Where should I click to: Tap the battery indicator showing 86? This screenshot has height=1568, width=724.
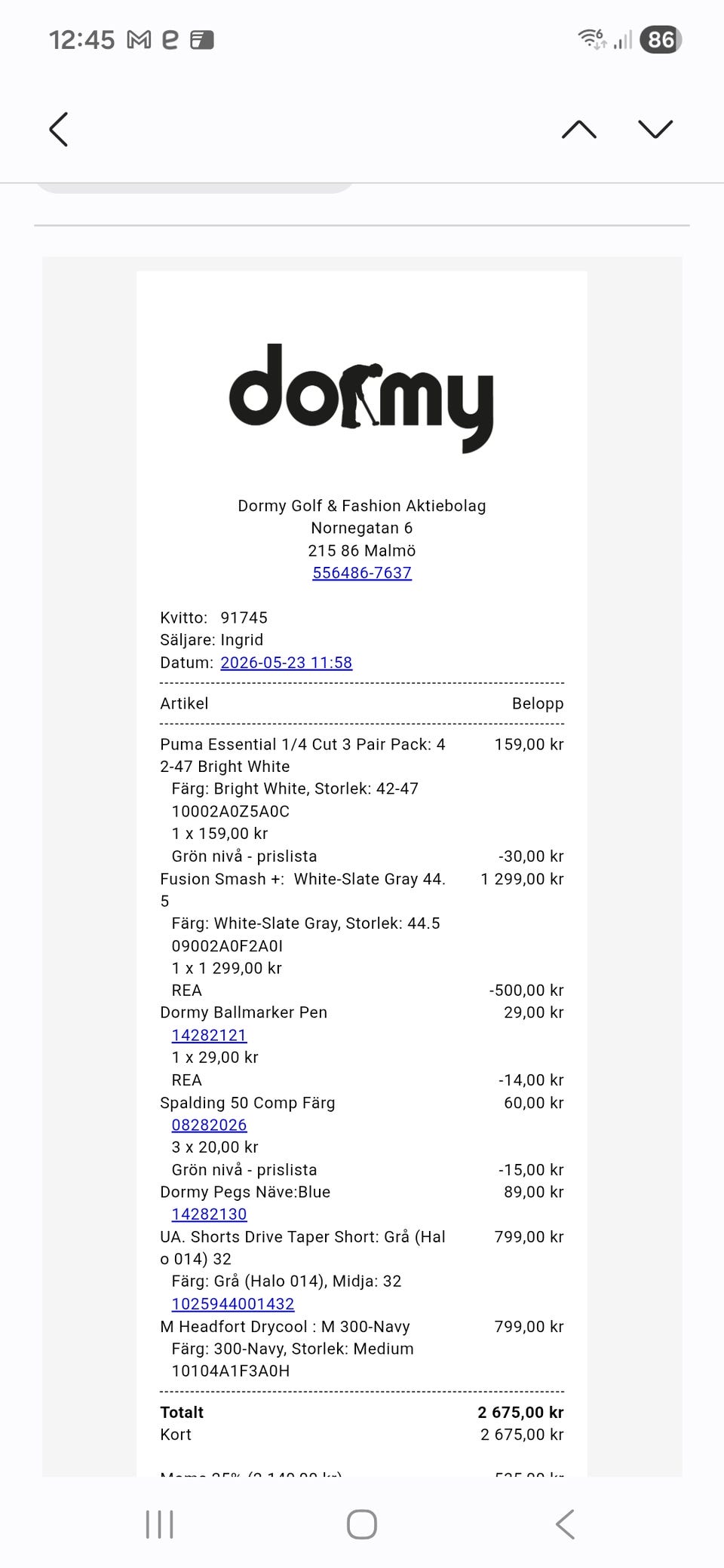click(661, 39)
